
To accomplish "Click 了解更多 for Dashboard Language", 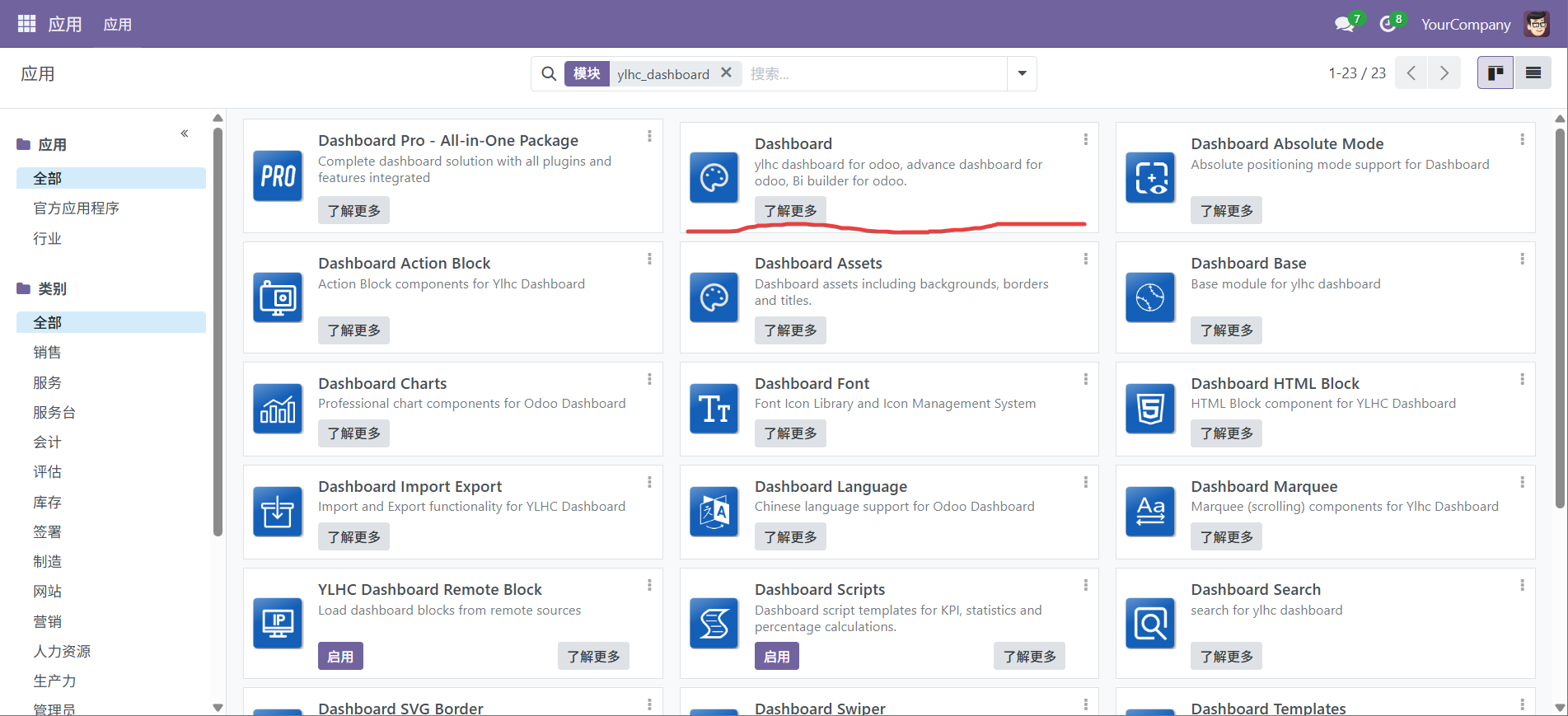I will pos(789,537).
